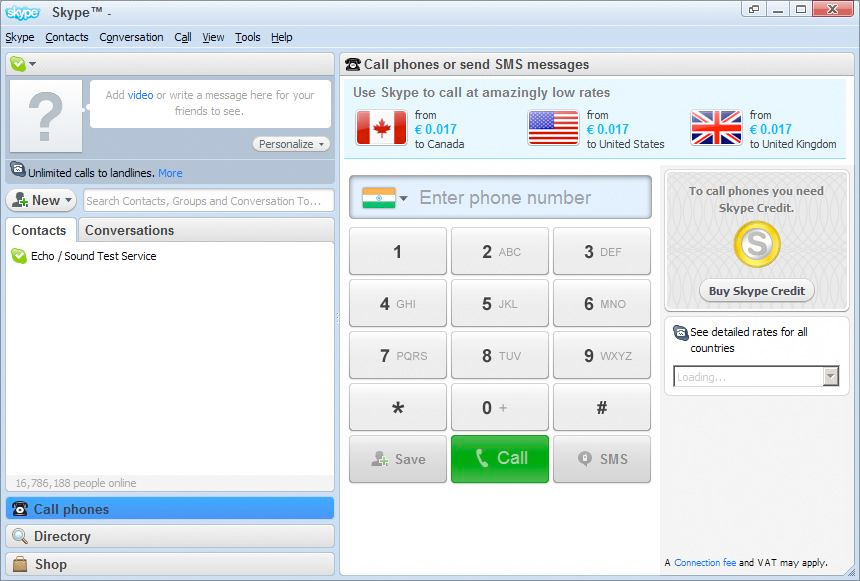Click dial pad key 8 TUV
The height and width of the screenshot is (581, 860).
point(500,355)
